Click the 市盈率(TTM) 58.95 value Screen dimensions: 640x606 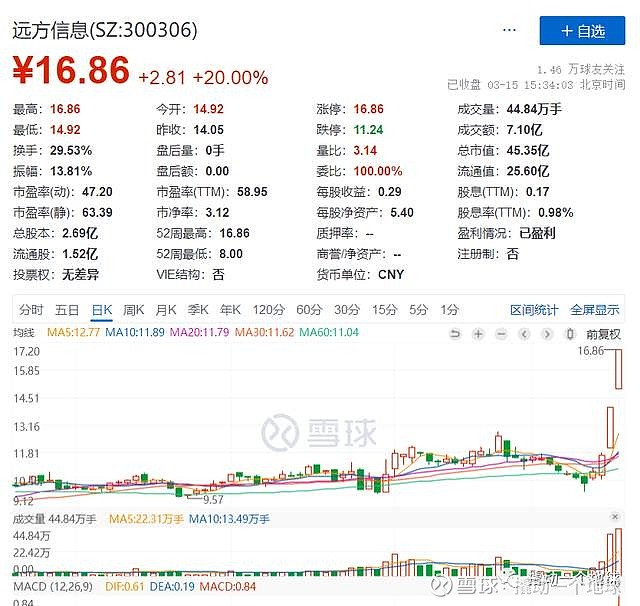point(252,192)
